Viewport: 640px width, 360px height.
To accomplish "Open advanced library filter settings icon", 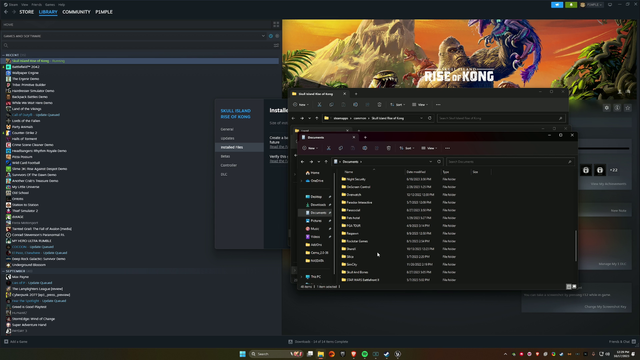I will pos(276,45).
